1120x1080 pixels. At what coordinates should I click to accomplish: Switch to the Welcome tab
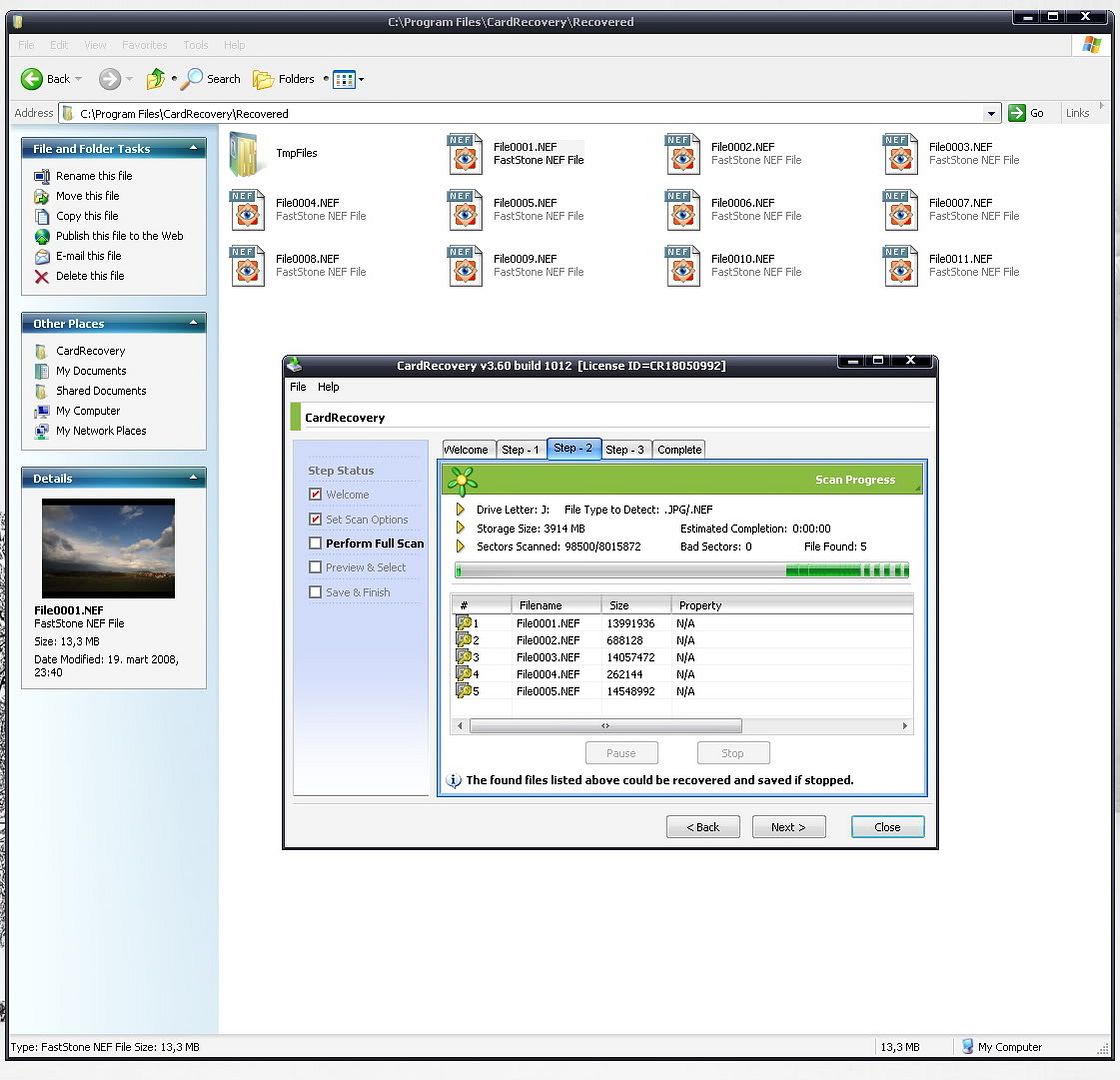click(467, 450)
